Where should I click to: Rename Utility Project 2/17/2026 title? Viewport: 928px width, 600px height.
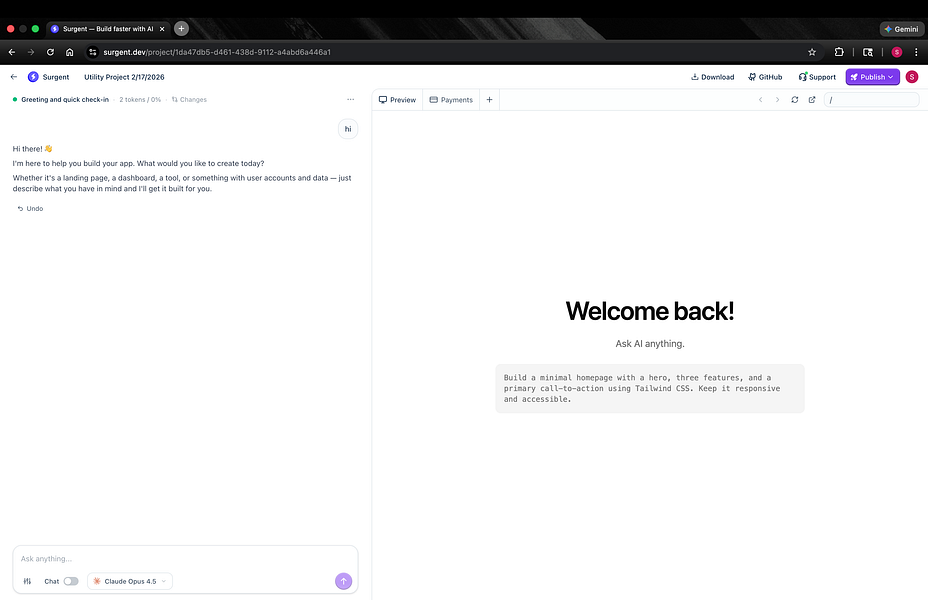[x=124, y=77]
